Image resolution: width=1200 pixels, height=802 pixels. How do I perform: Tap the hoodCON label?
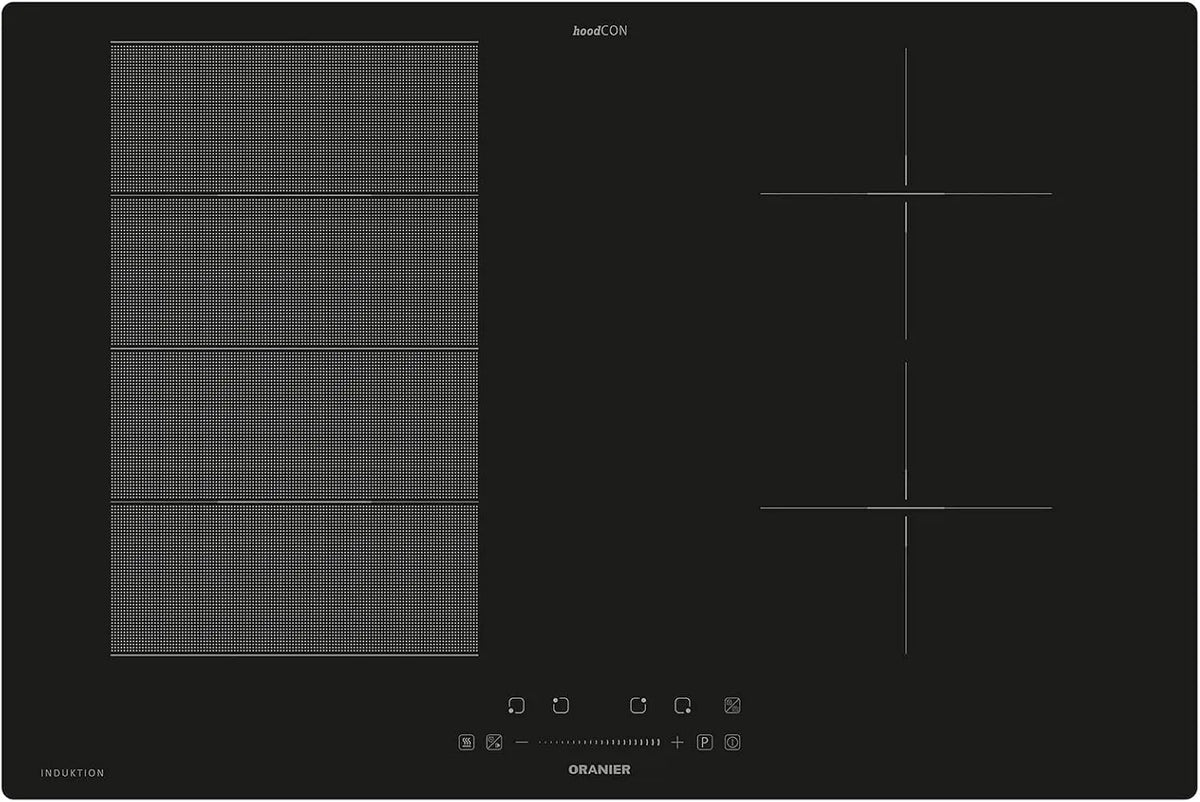pyautogui.click(x=600, y=31)
